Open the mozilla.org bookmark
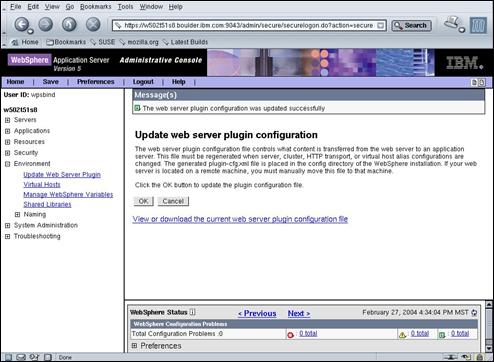This screenshot has height=362, width=494. click(x=139, y=42)
